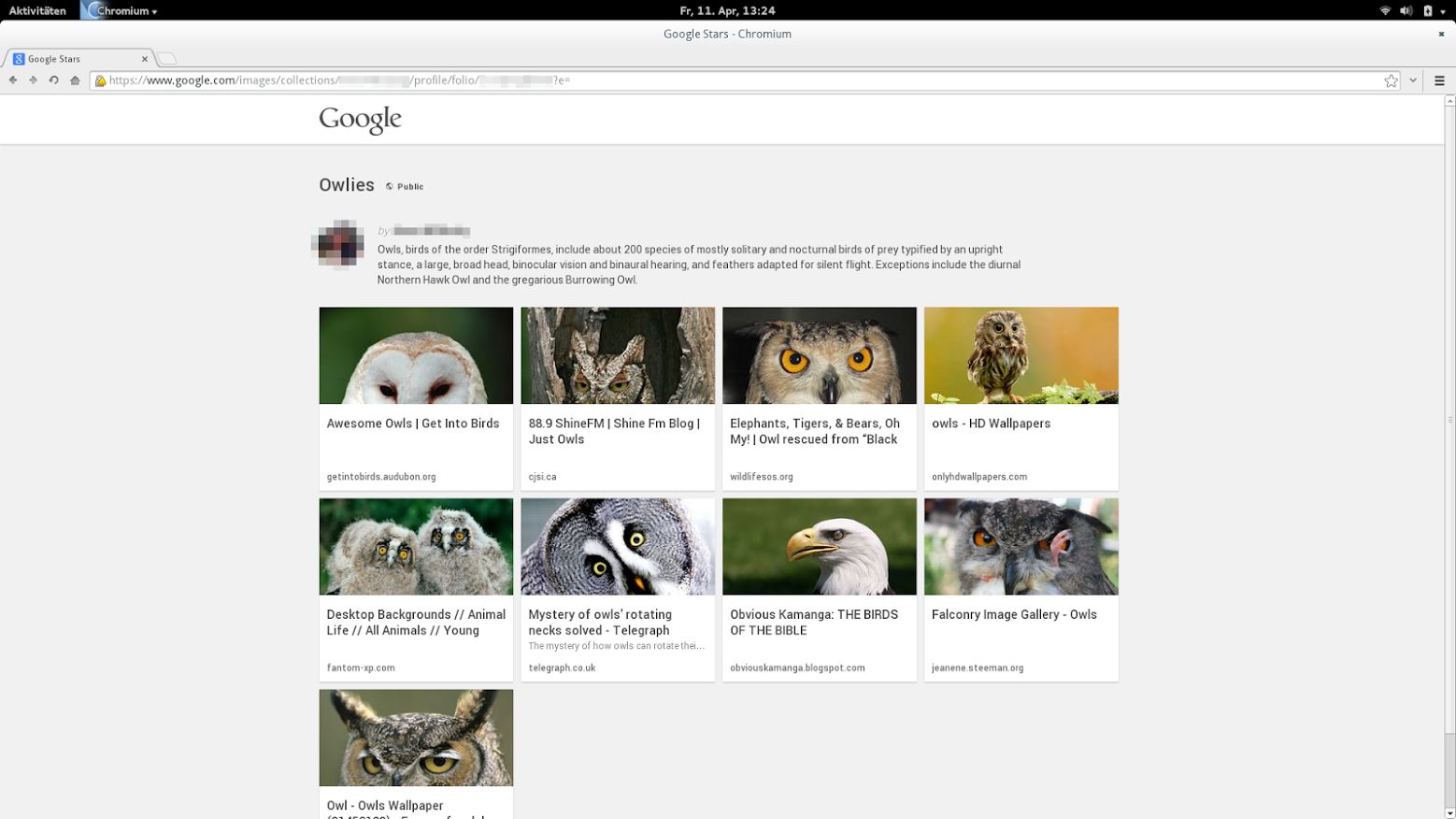The height and width of the screenshot is (819, 1456).
Task: Select the Google Stars tab
Action: click(79, 58)
